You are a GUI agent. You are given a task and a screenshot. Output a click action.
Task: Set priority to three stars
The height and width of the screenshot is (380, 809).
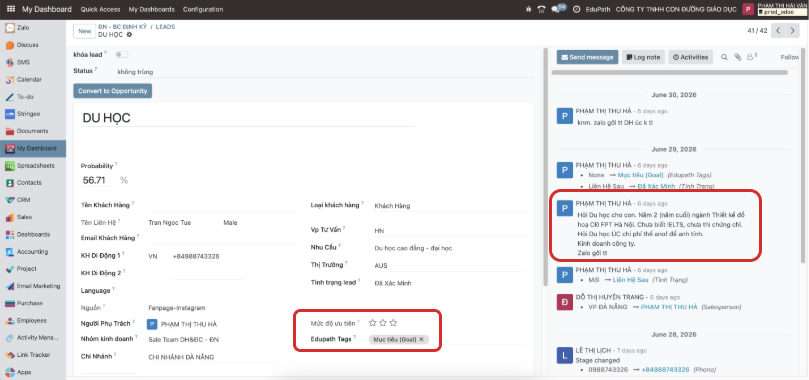click(393, 323)
